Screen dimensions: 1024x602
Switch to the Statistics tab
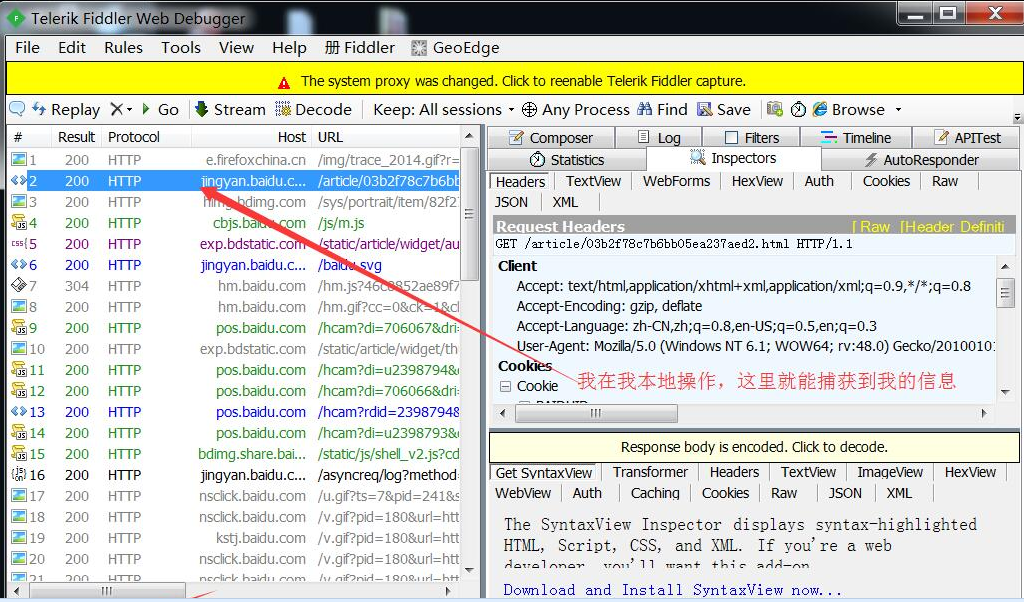(567, 160)
